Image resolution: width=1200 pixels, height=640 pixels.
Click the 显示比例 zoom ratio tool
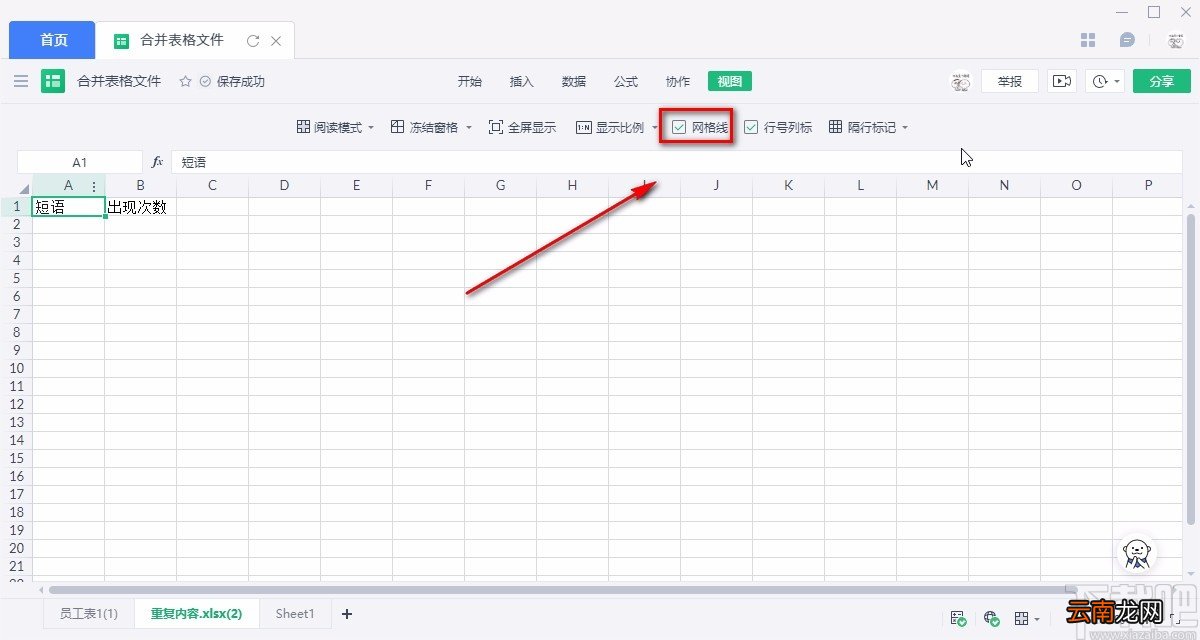(x=609, y=128)
